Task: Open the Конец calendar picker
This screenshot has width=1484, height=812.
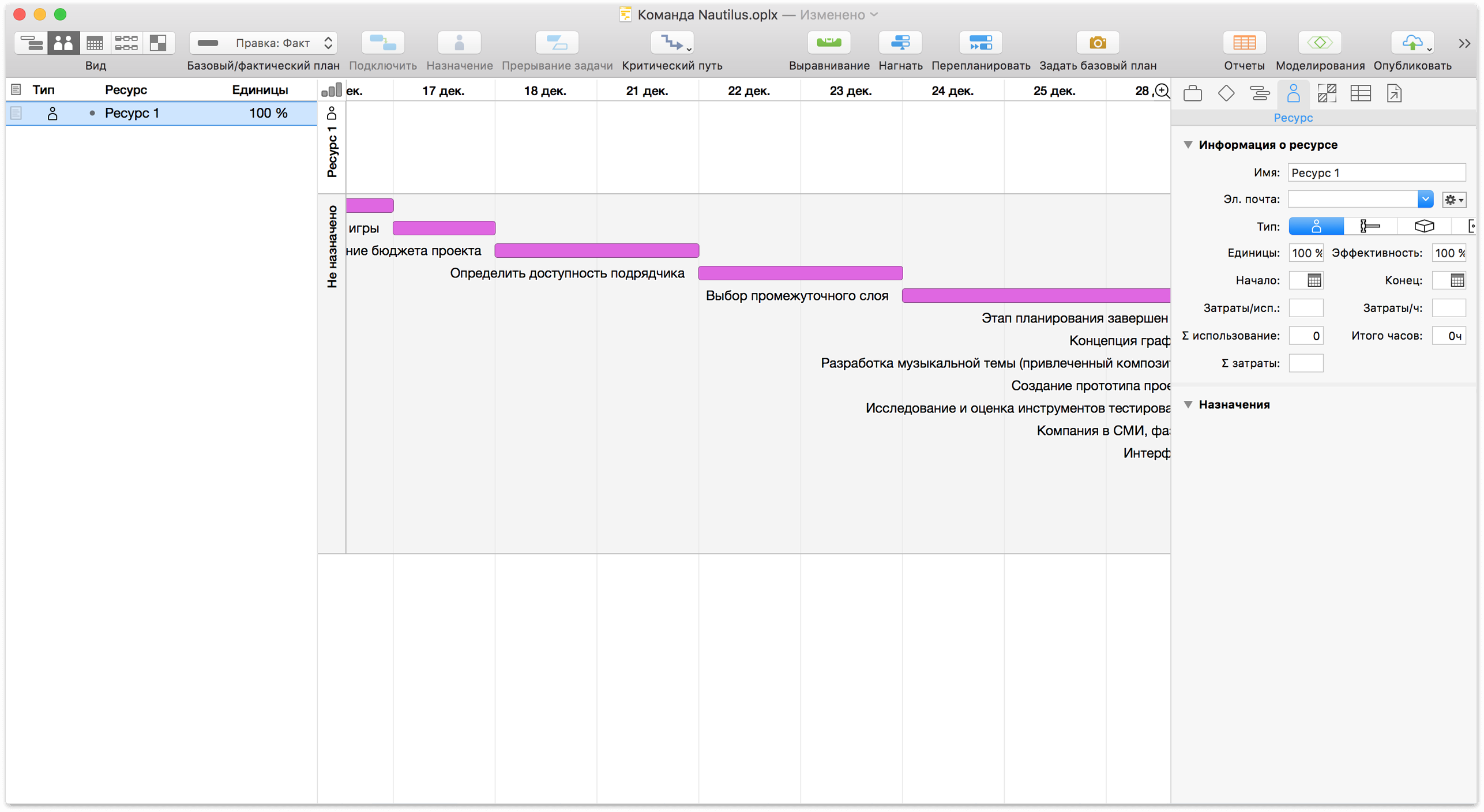Action: 1457,280
